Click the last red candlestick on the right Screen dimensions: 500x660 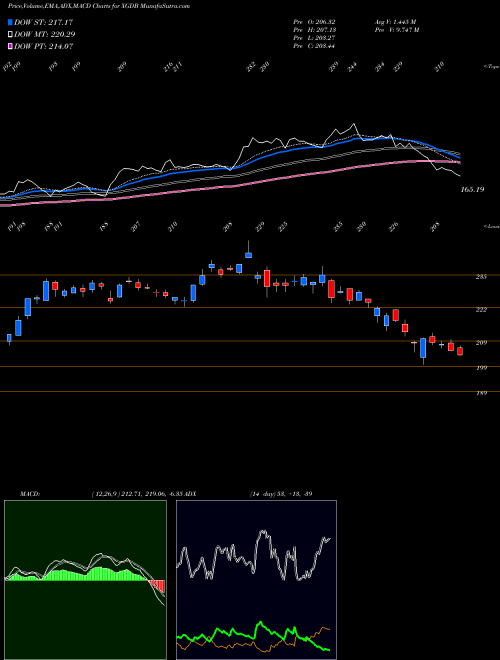click(x=460, y=351)
